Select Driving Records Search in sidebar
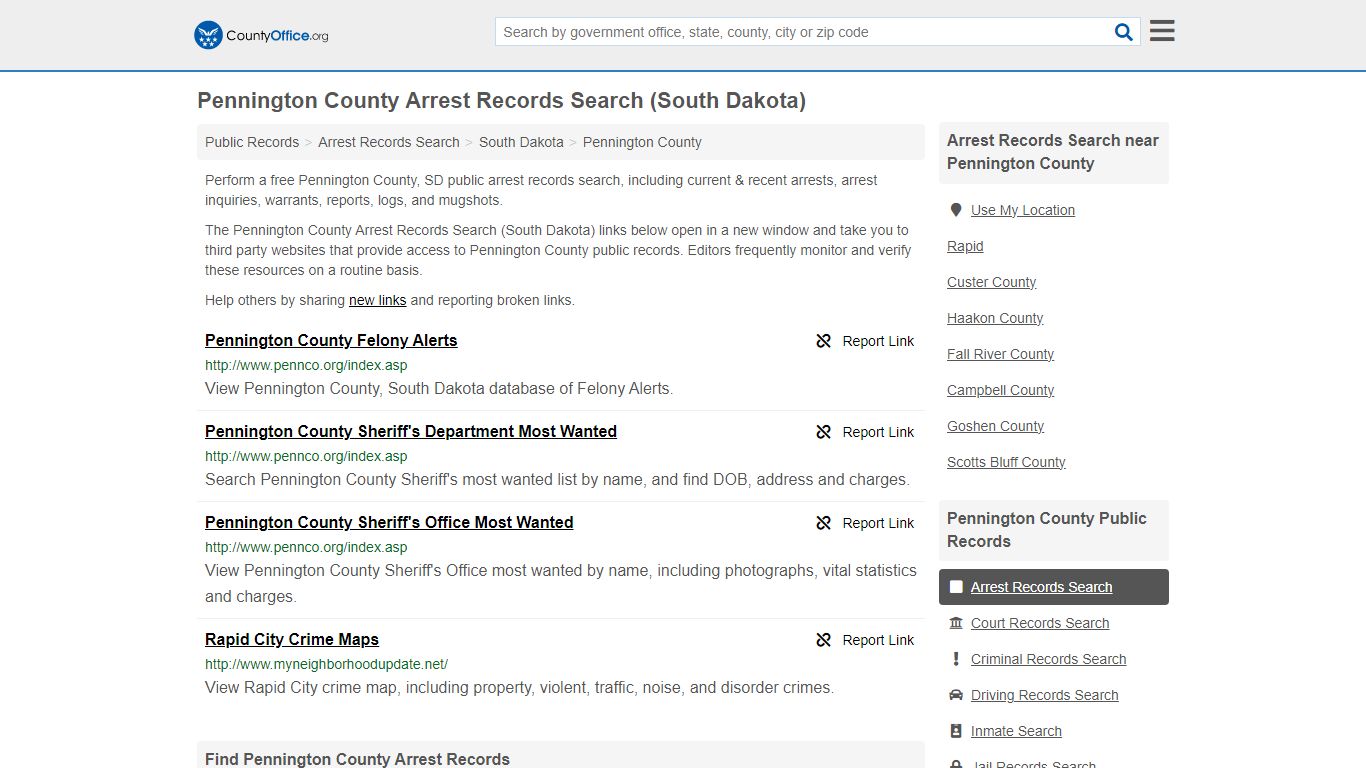1366x768 pixels. [1044, 695]
